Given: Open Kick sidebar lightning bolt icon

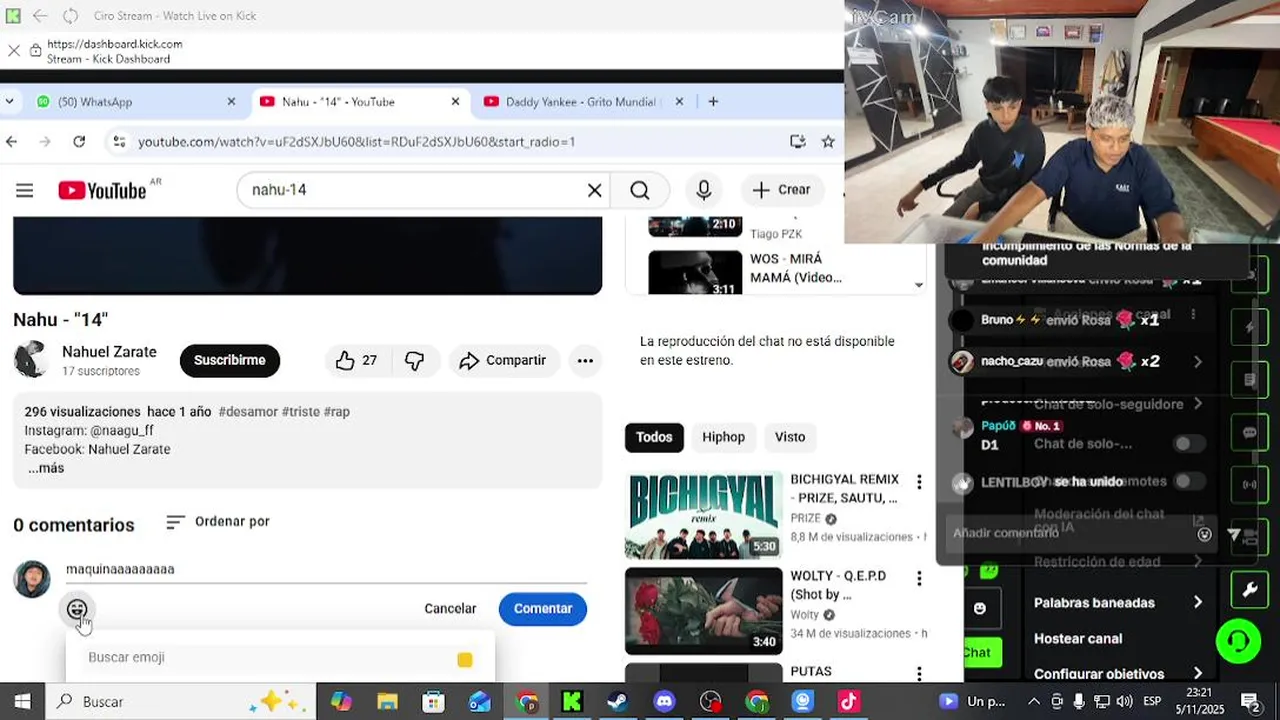Looking at the screenshot, I should pos(1249,327).
